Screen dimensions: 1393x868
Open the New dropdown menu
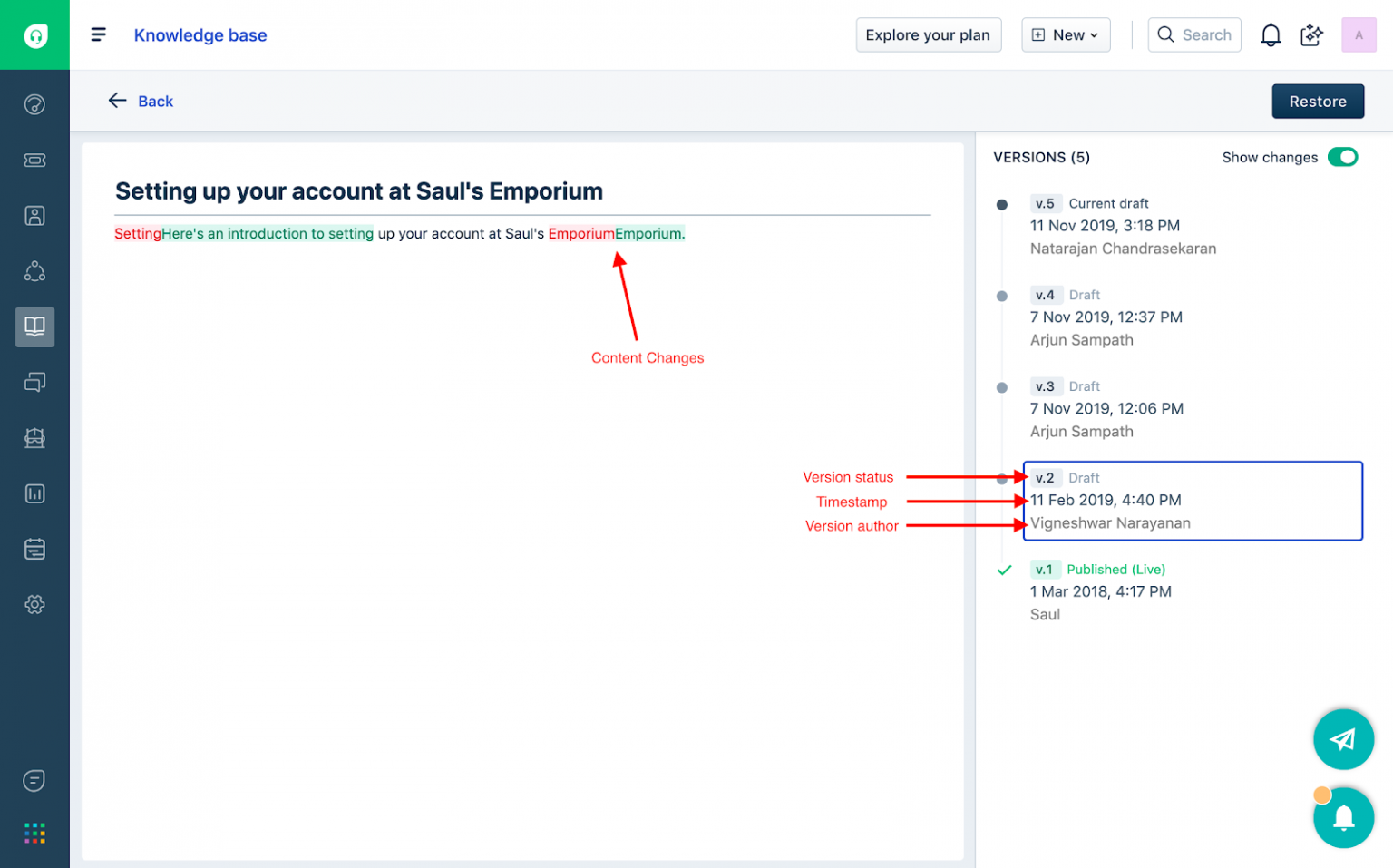pyautogui.click(x=1066, y=34)
